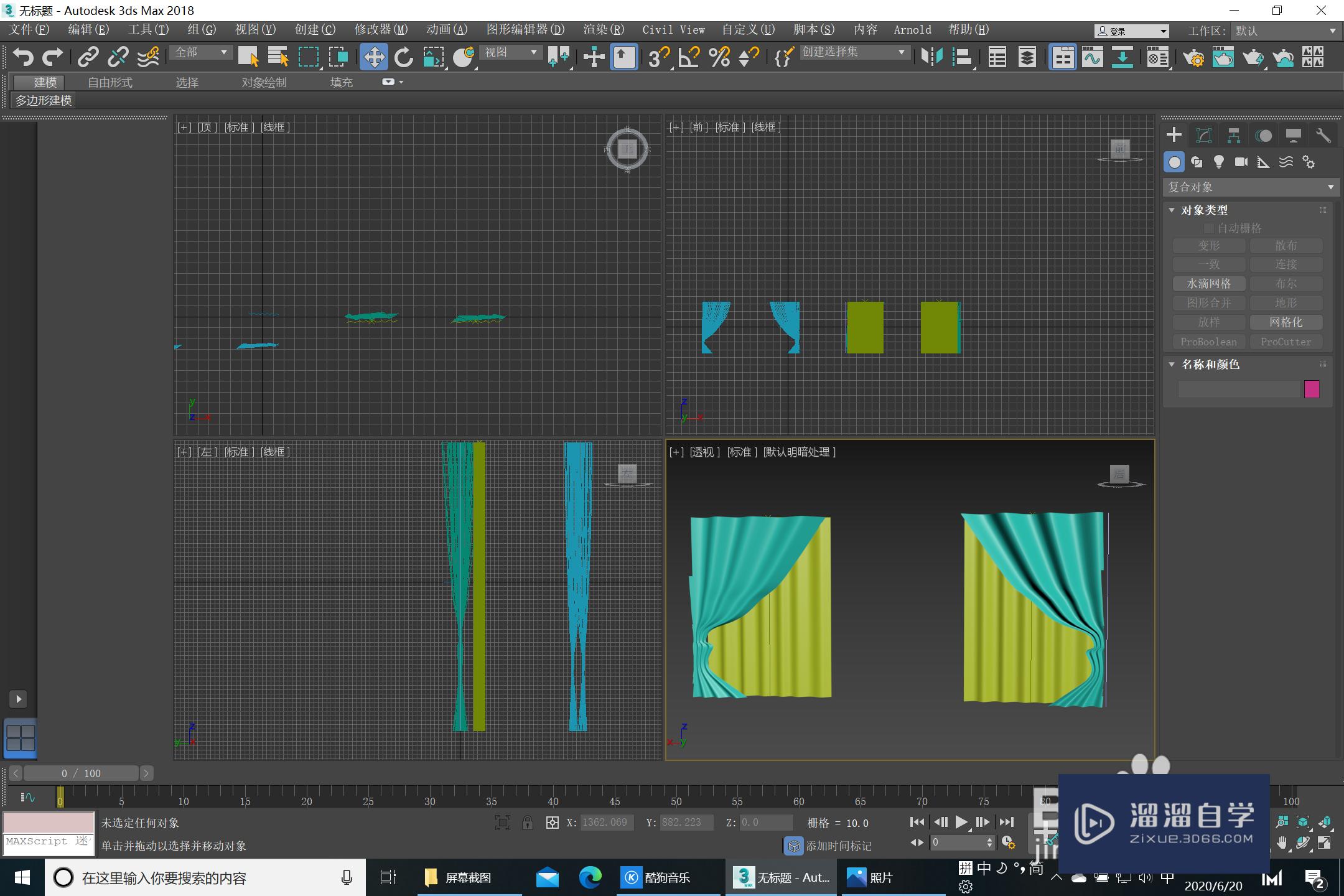Viewport: 1344px width, 896px height.
Task: Toggle the Angle Snap button
Action: 689,57
